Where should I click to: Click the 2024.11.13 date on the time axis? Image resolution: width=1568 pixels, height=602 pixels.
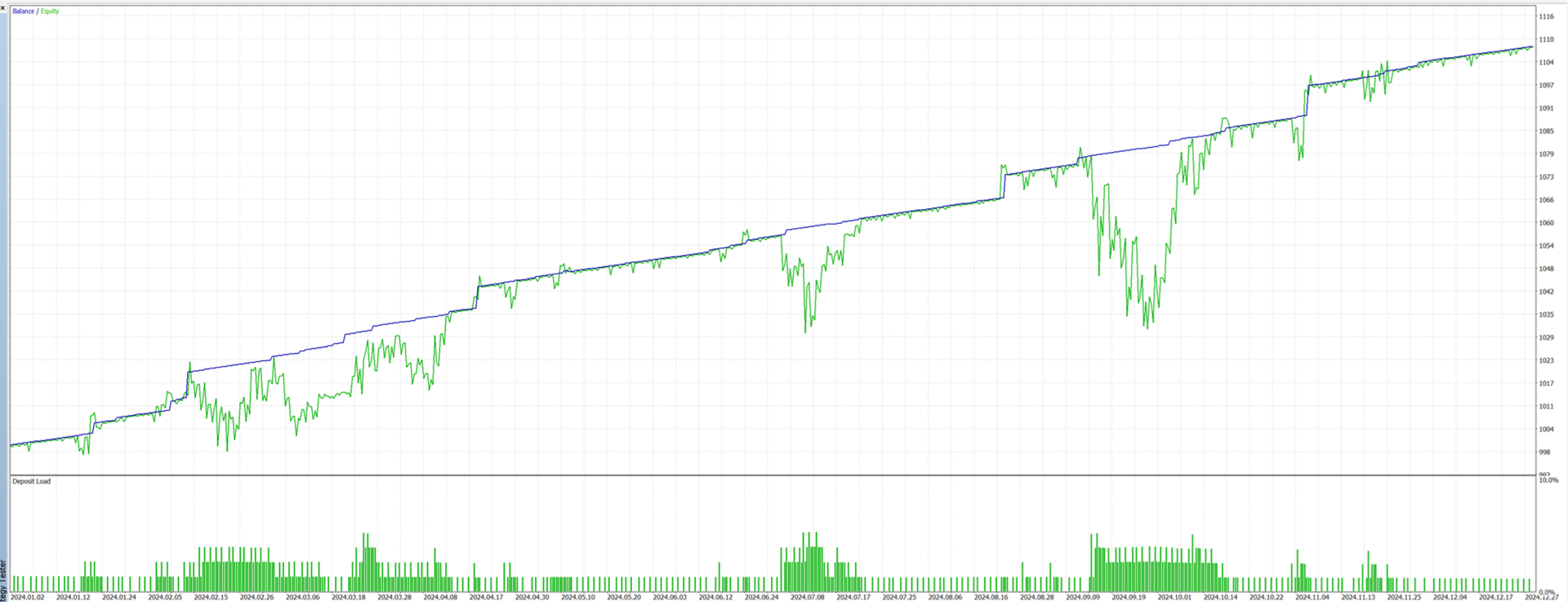(1358, 597)
